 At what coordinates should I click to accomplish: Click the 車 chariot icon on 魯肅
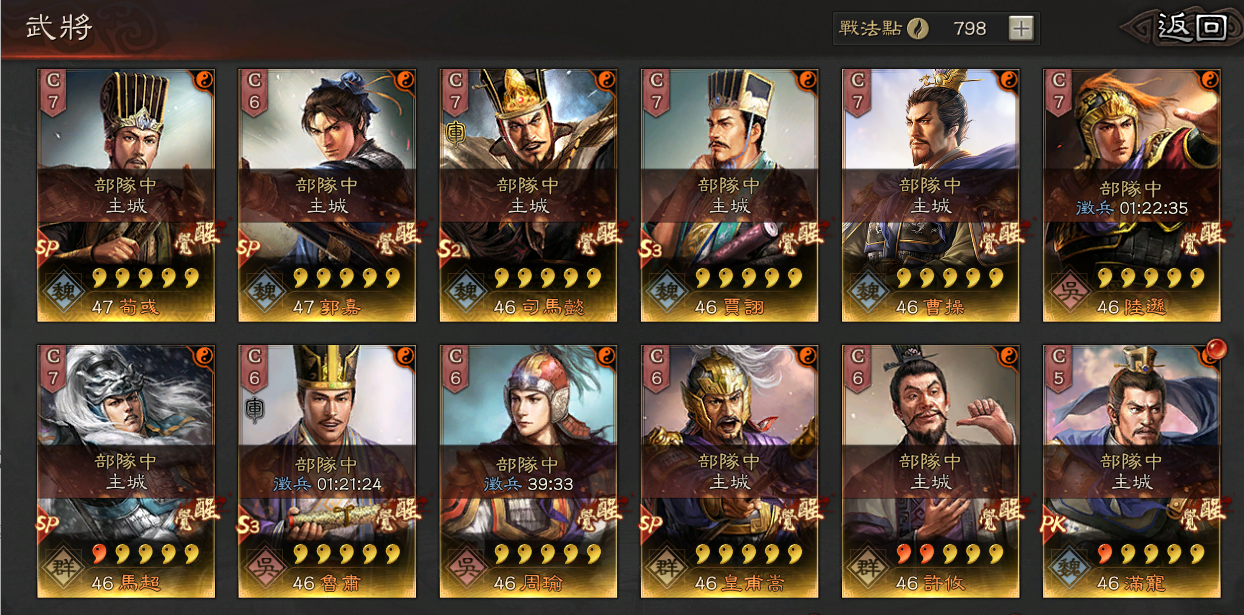click(x=254, y=409)
